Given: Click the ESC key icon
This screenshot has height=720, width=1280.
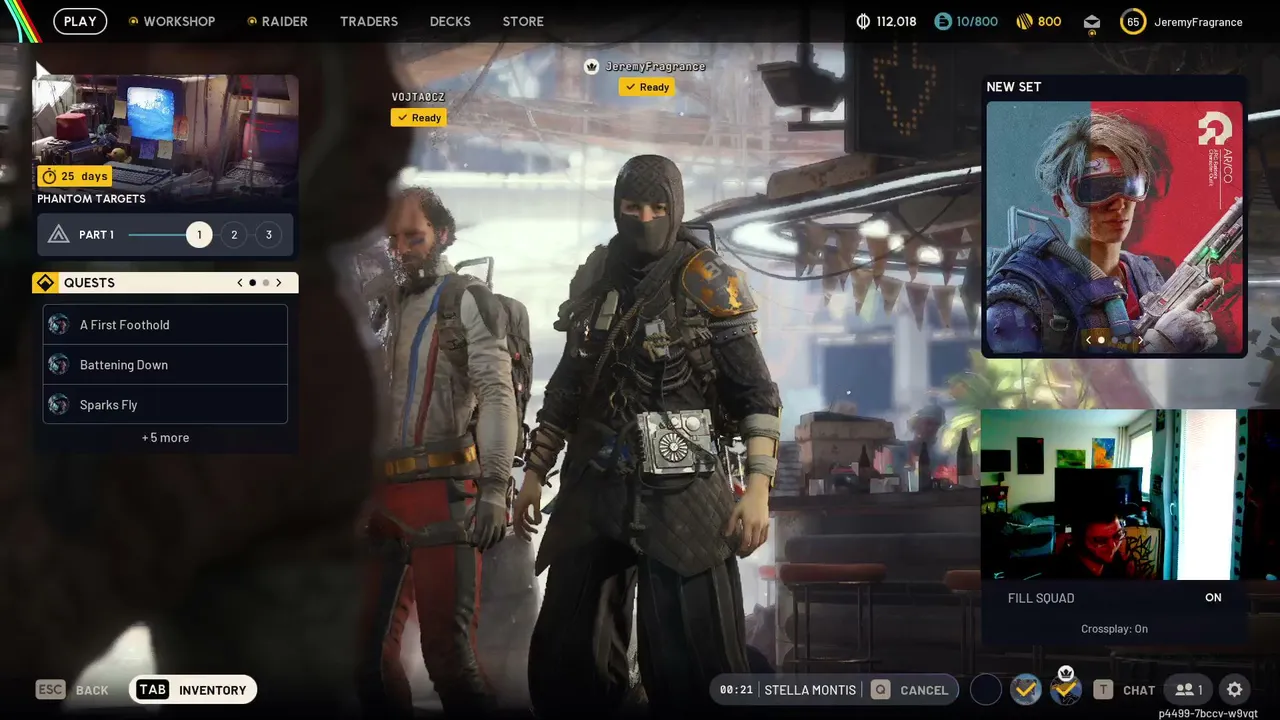Looking at the screenshot, I should point(50,689).
